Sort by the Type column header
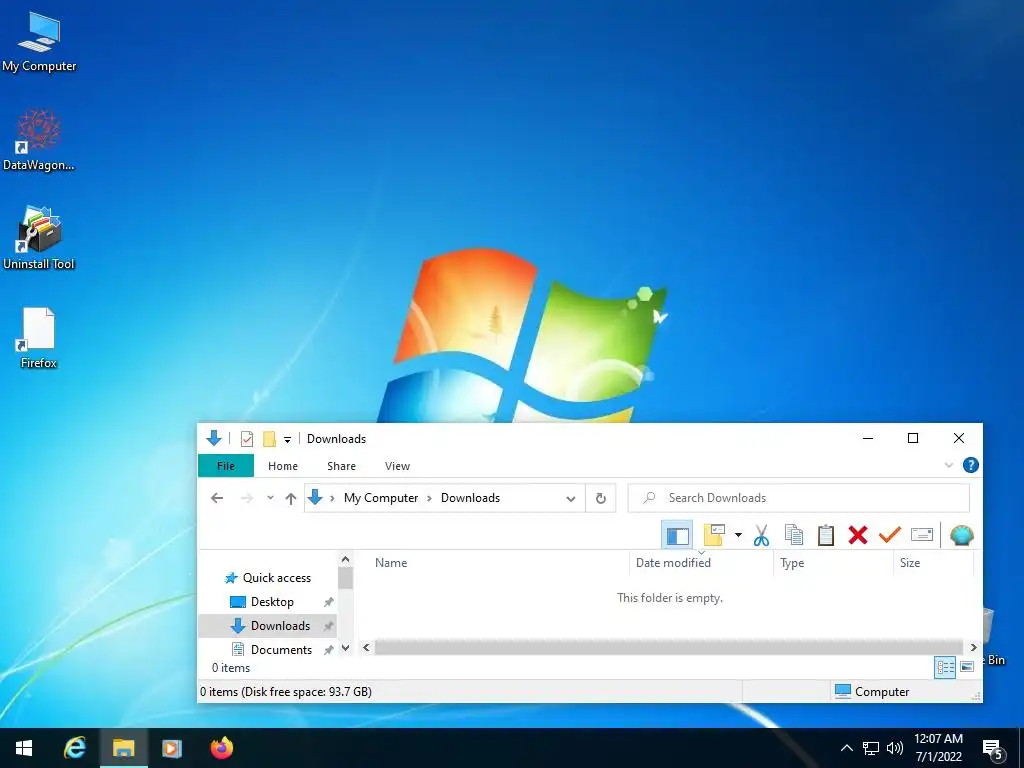Screen dimensions: 1024x768 792,563
